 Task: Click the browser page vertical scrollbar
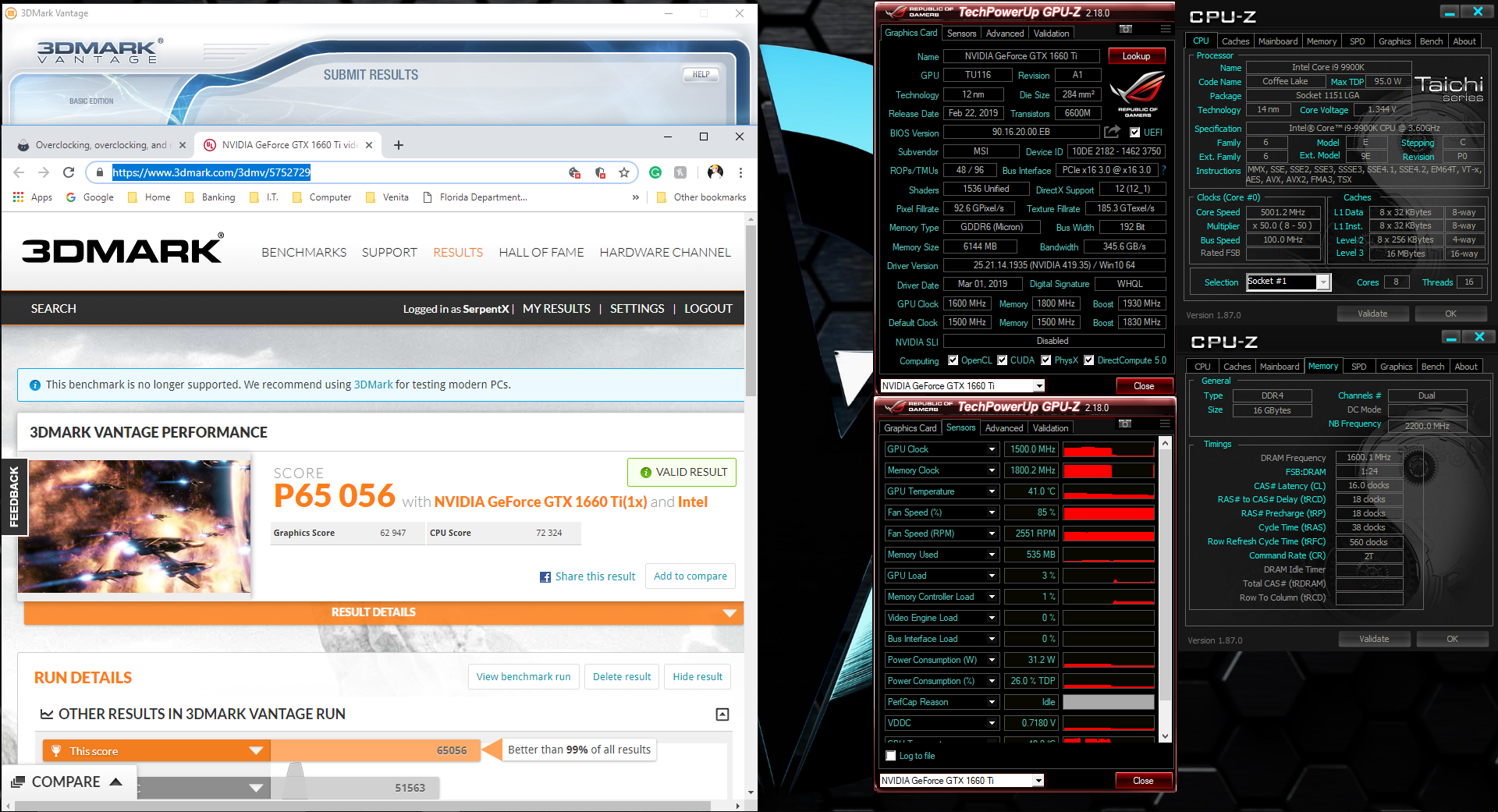pyautogui.click(x=751, y=311)
